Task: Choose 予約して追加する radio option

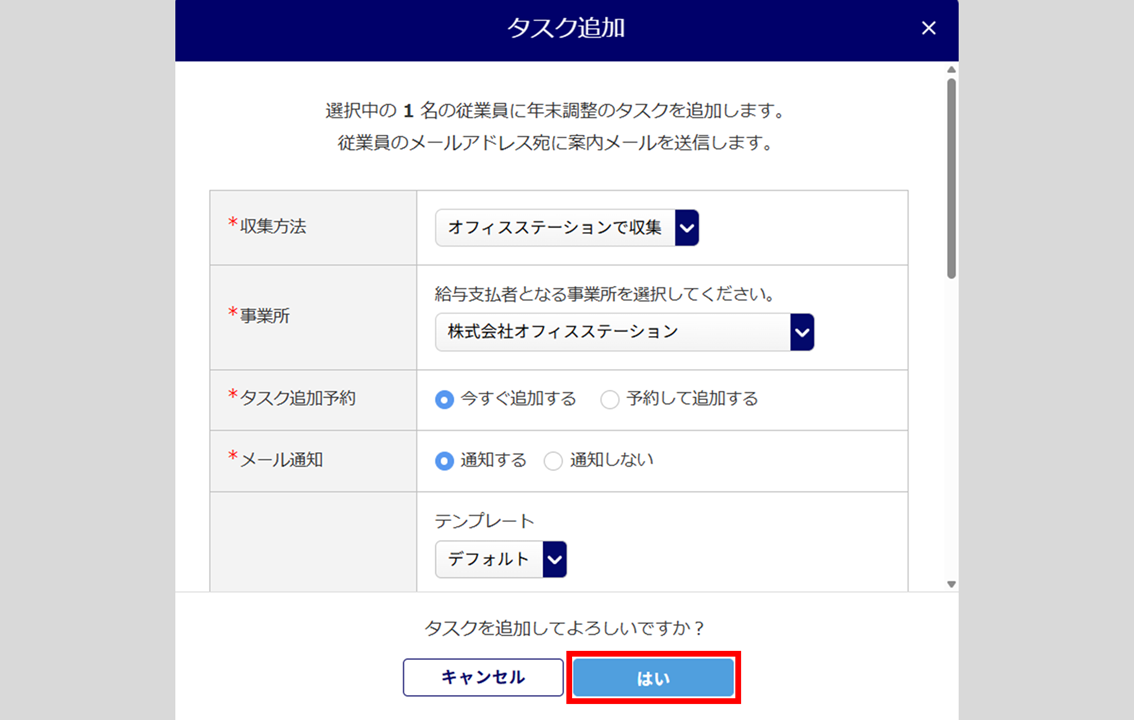Action: [610, 400]
